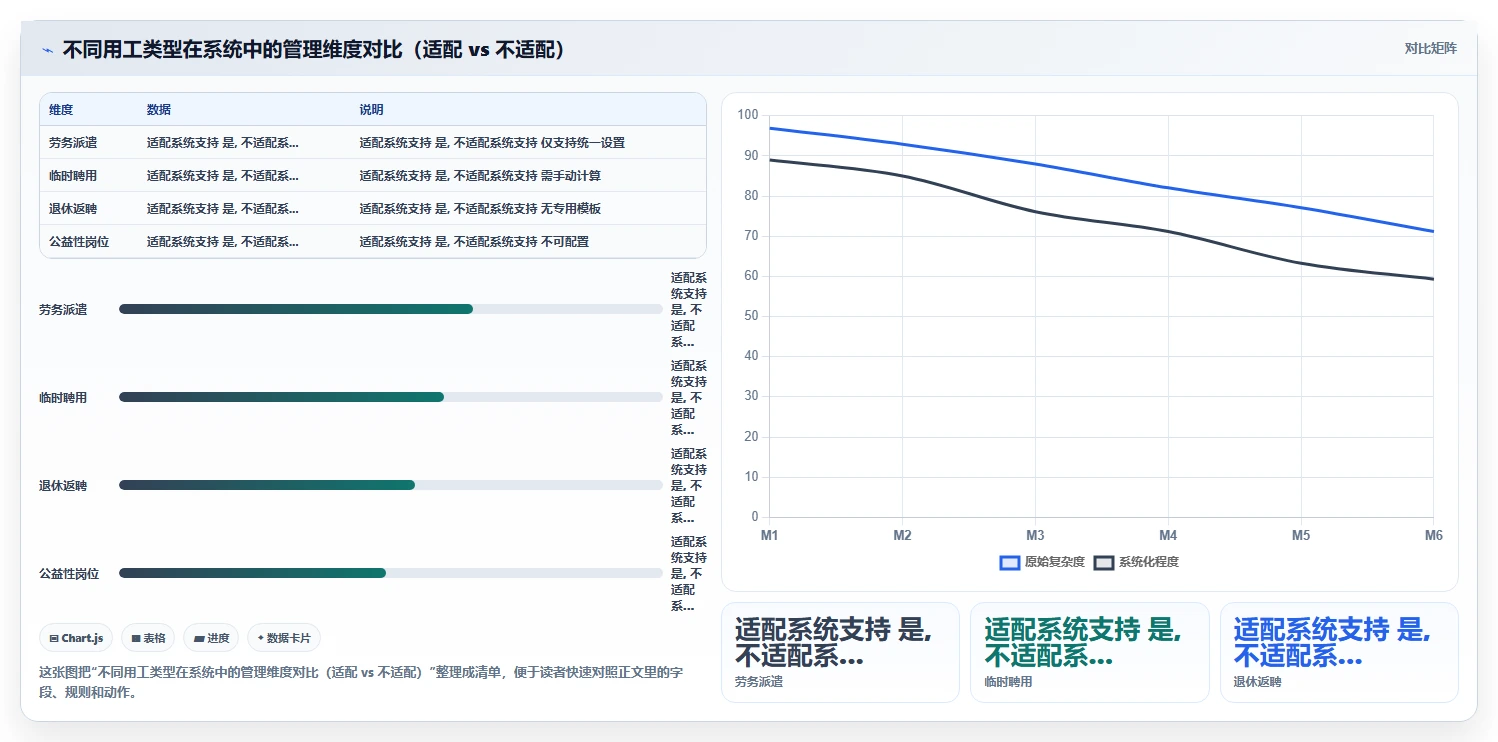The image size is (1498, 742).
Task: Select the Chart.js tag chip
Action: (76, 638)
